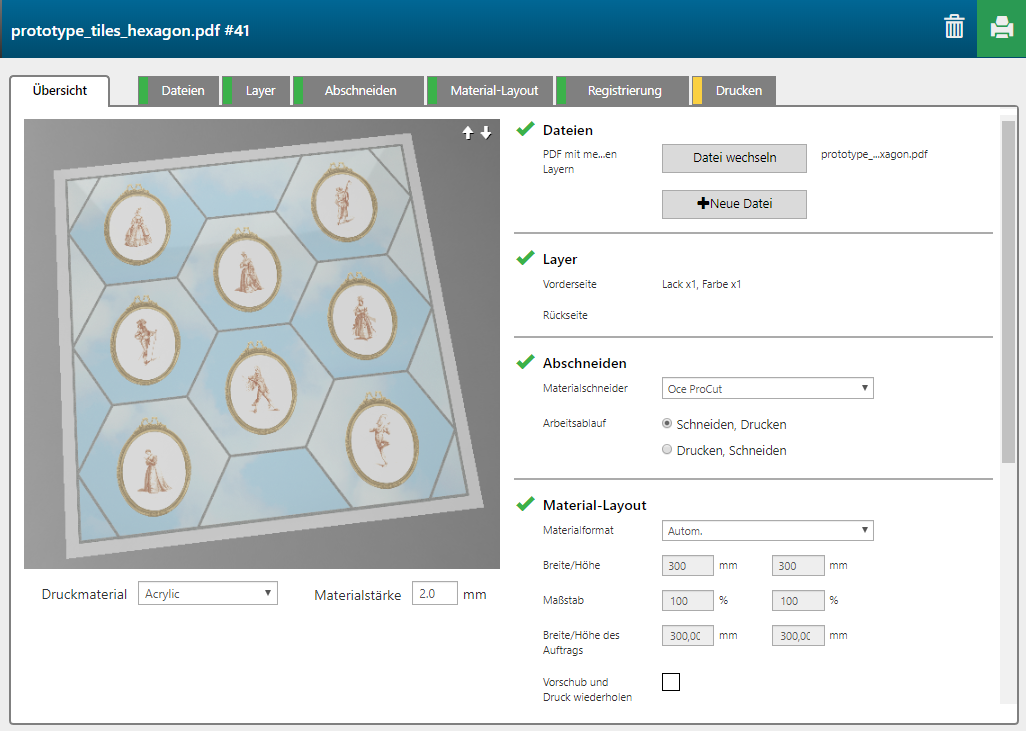
Task: Click the 'Neue Datei' button
Action: (x=734, y=204)
